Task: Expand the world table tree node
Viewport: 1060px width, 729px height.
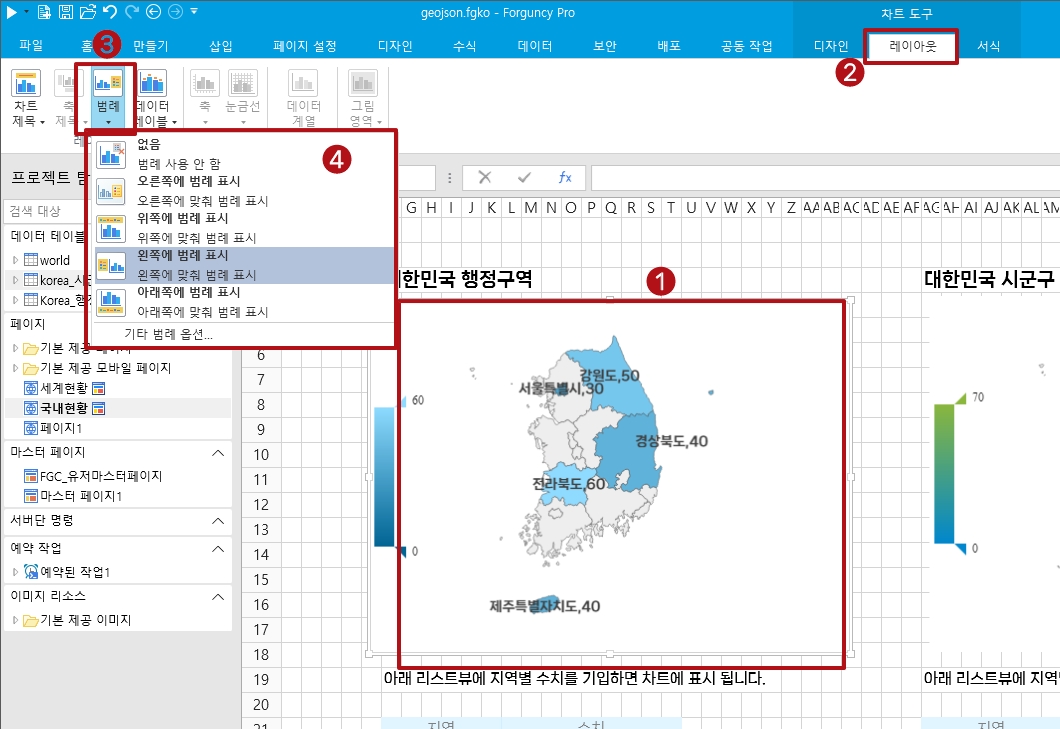Action: pos(15,260)
